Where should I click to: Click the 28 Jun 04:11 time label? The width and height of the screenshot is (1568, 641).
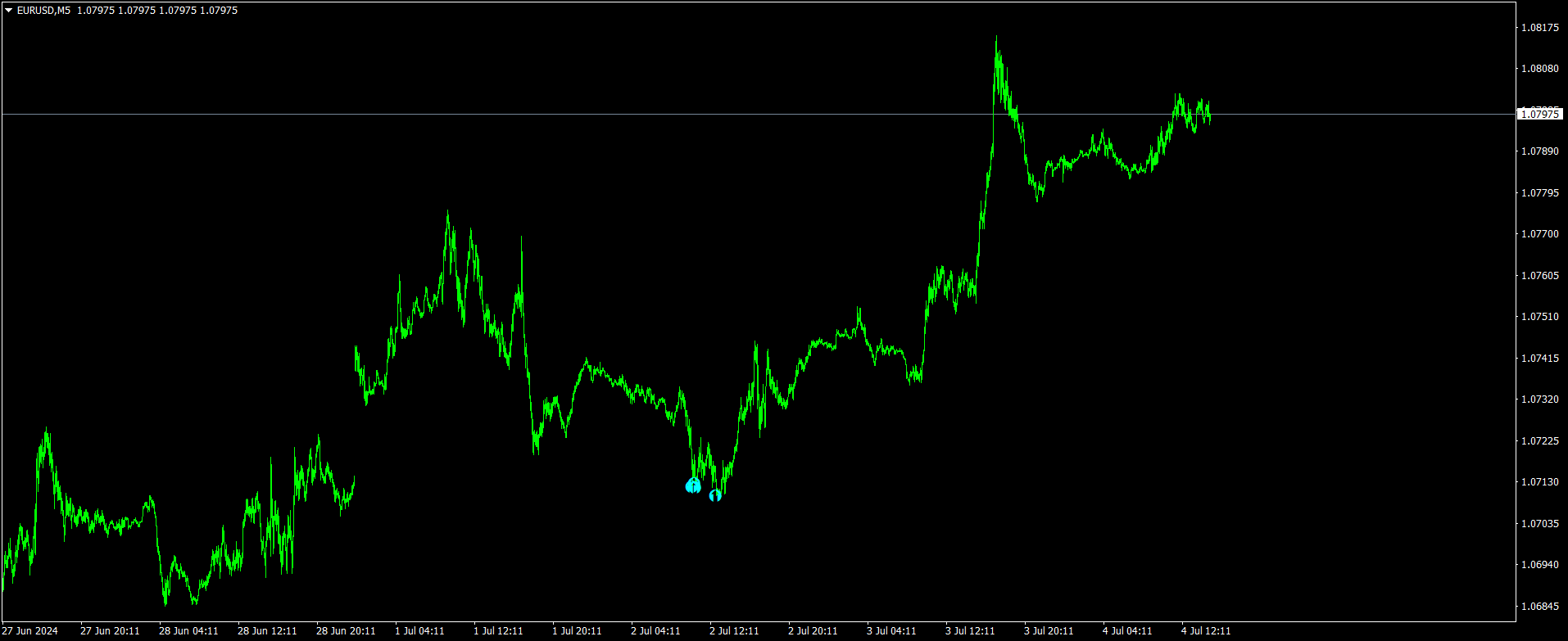coord(188,631)
